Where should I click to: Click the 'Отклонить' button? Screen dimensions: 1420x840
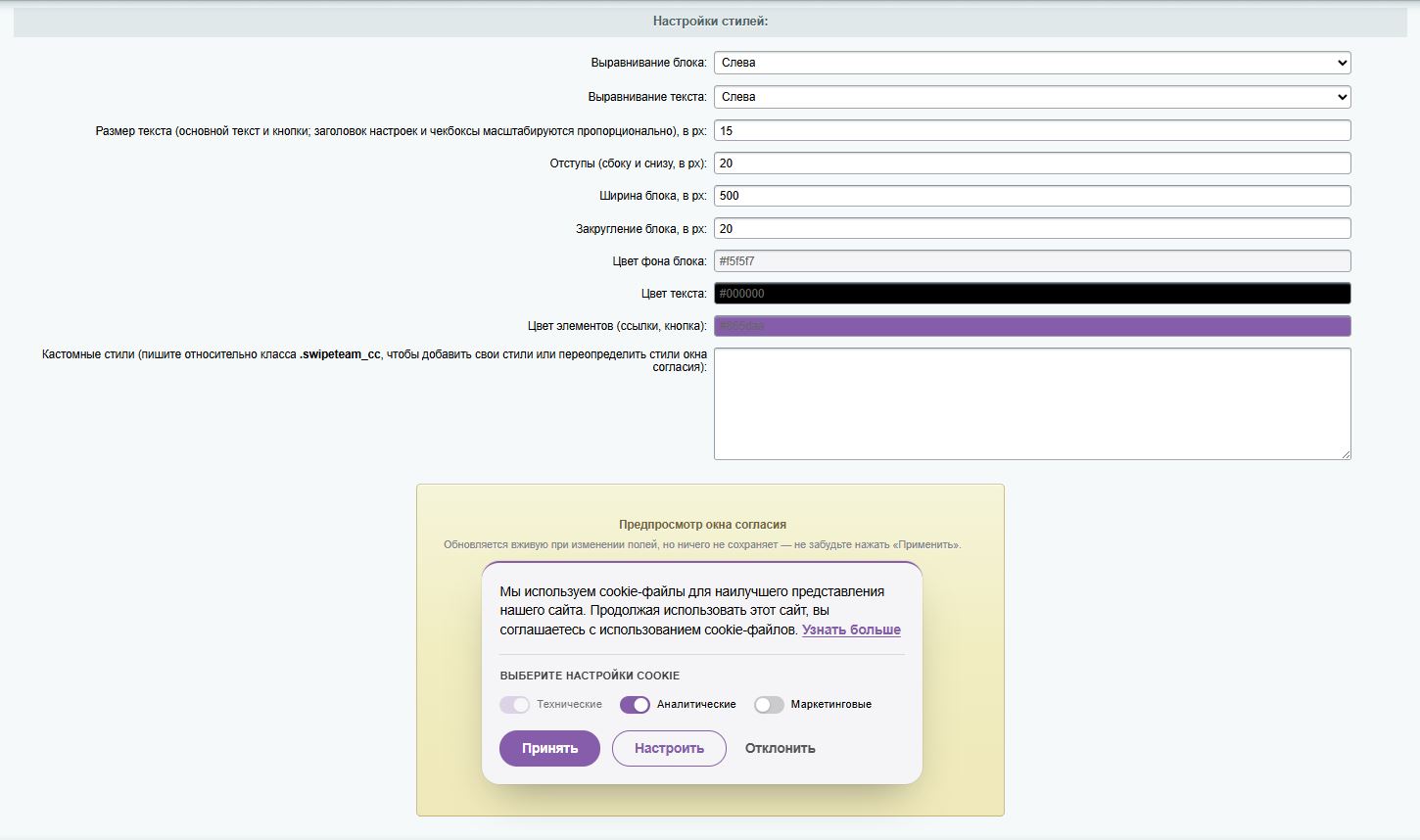pyautogui.click(x=780, y=748)
